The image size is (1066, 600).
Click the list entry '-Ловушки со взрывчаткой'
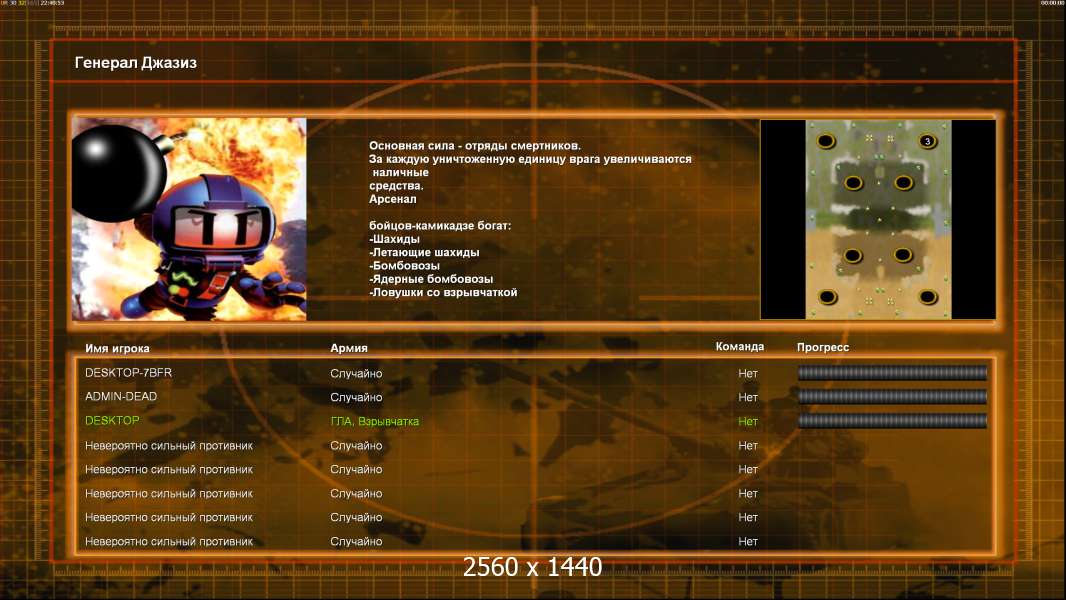click(x=443, y=292)
